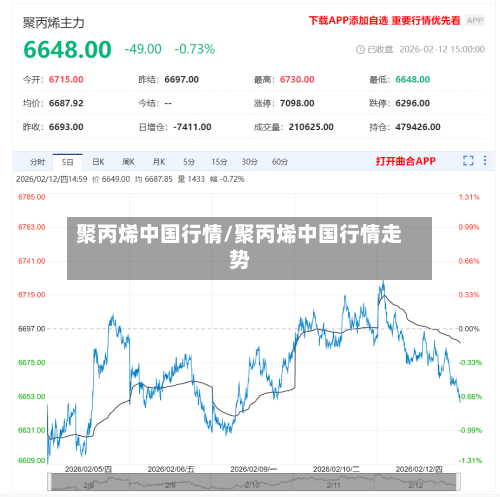Switch to the 周K chart tab

pos(128,162)
